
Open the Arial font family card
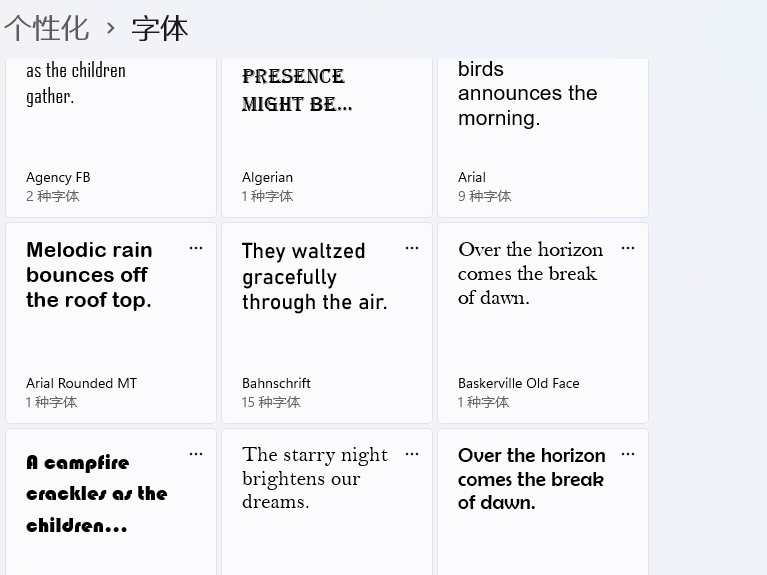coord(543,138)
